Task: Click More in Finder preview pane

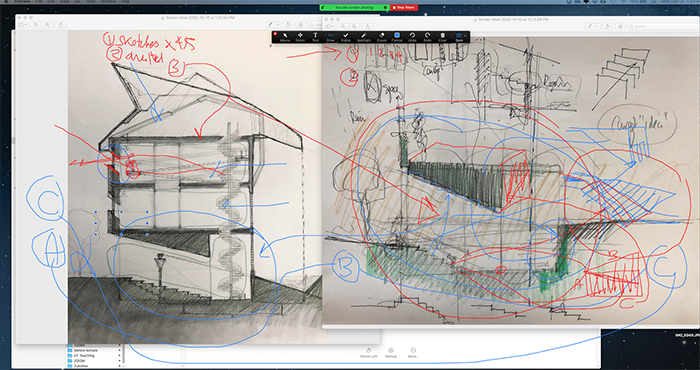Action: (x=413, y=353)
